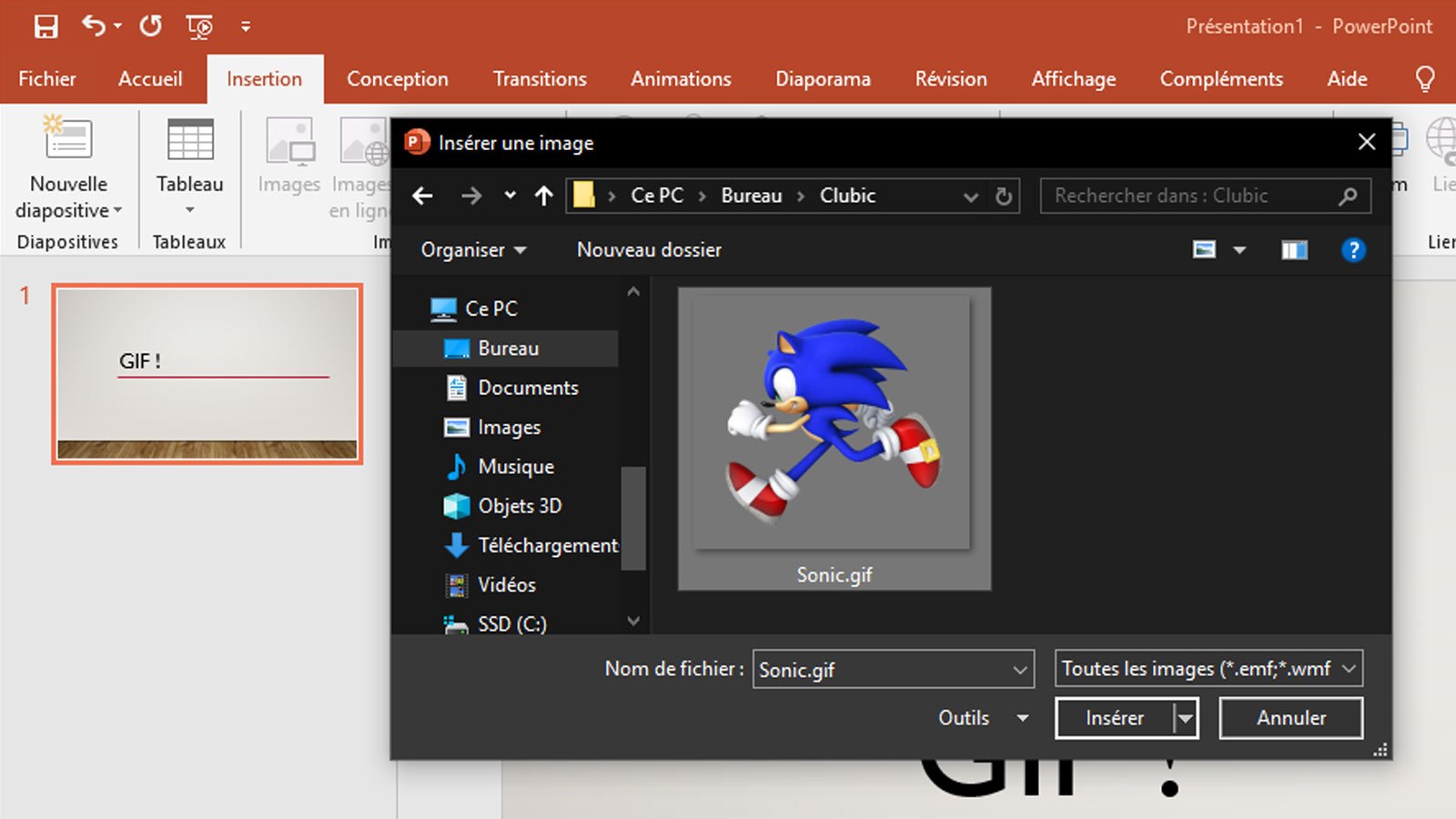Open the Révision tab
The width and height of the screenshot is (1456, 819).
[x=951, y=79]
